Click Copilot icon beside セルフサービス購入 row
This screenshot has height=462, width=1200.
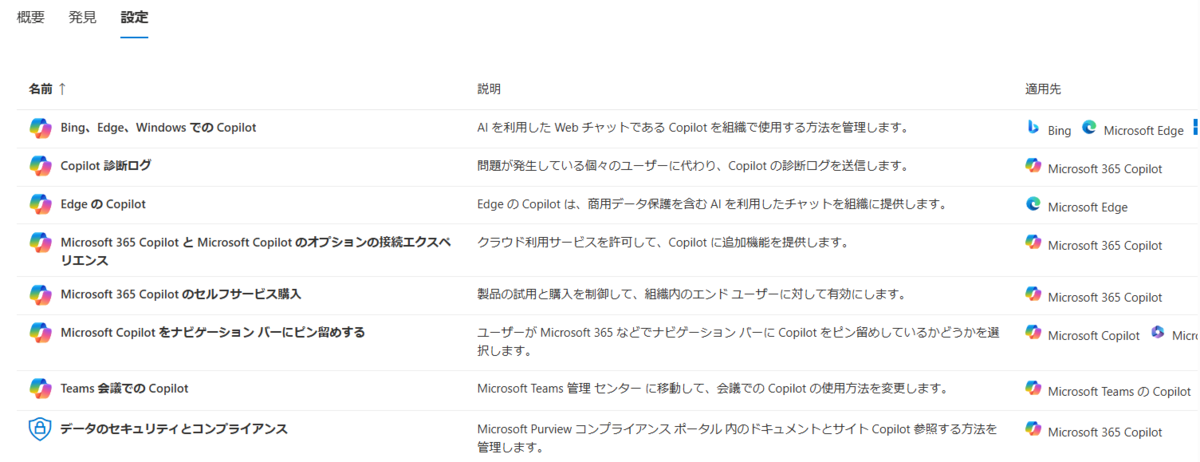(x=40, y=295)
